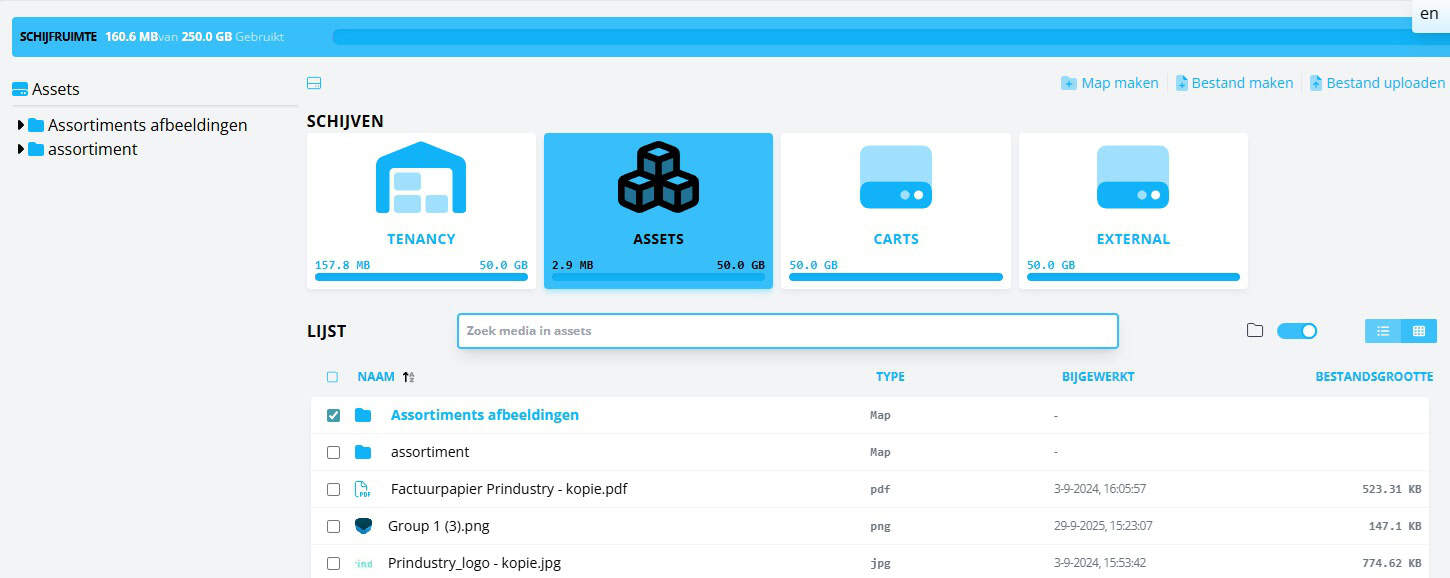Uncheck the Assortiments afbeeldingen row checkbox
Image resolution: width=1450 pixels, height=578 pixels.
point(333,414)
